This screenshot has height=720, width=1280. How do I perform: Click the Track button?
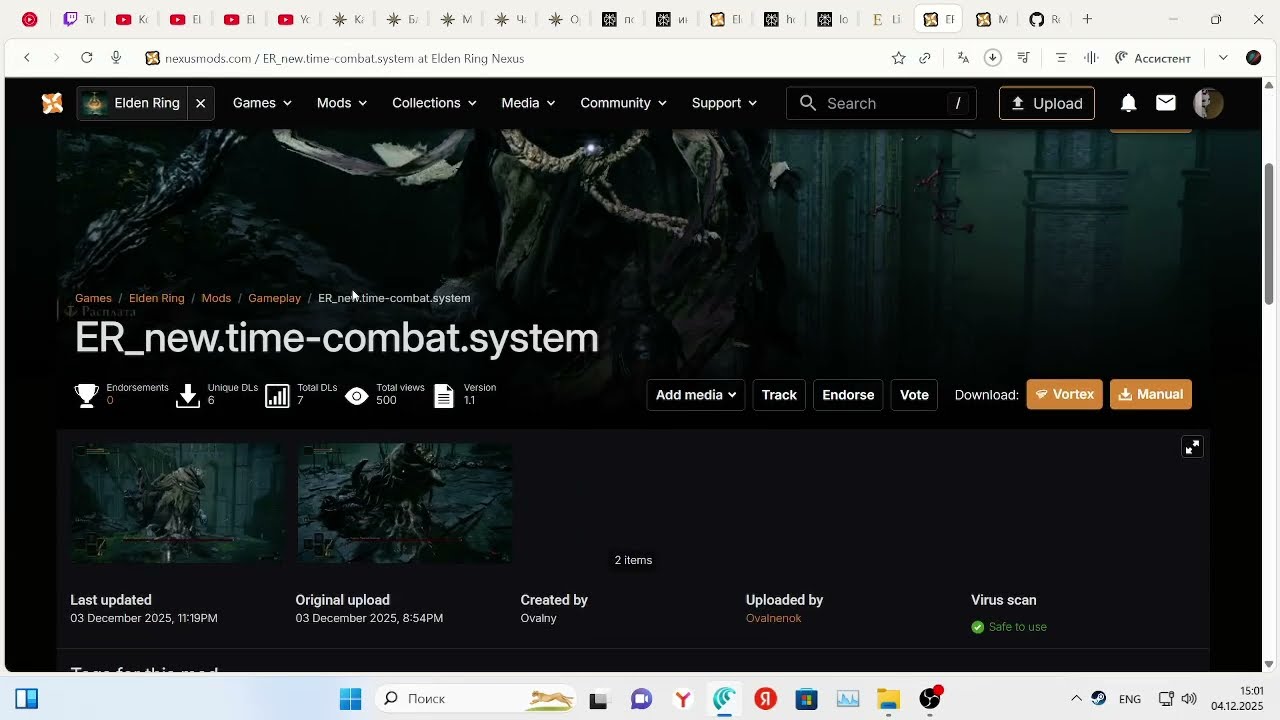779,395
